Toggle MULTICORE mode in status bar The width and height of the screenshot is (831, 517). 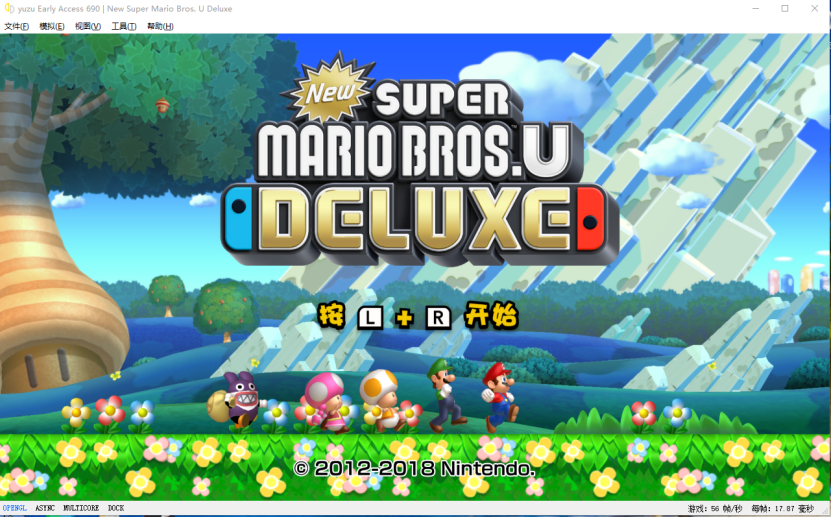point(81,508)
